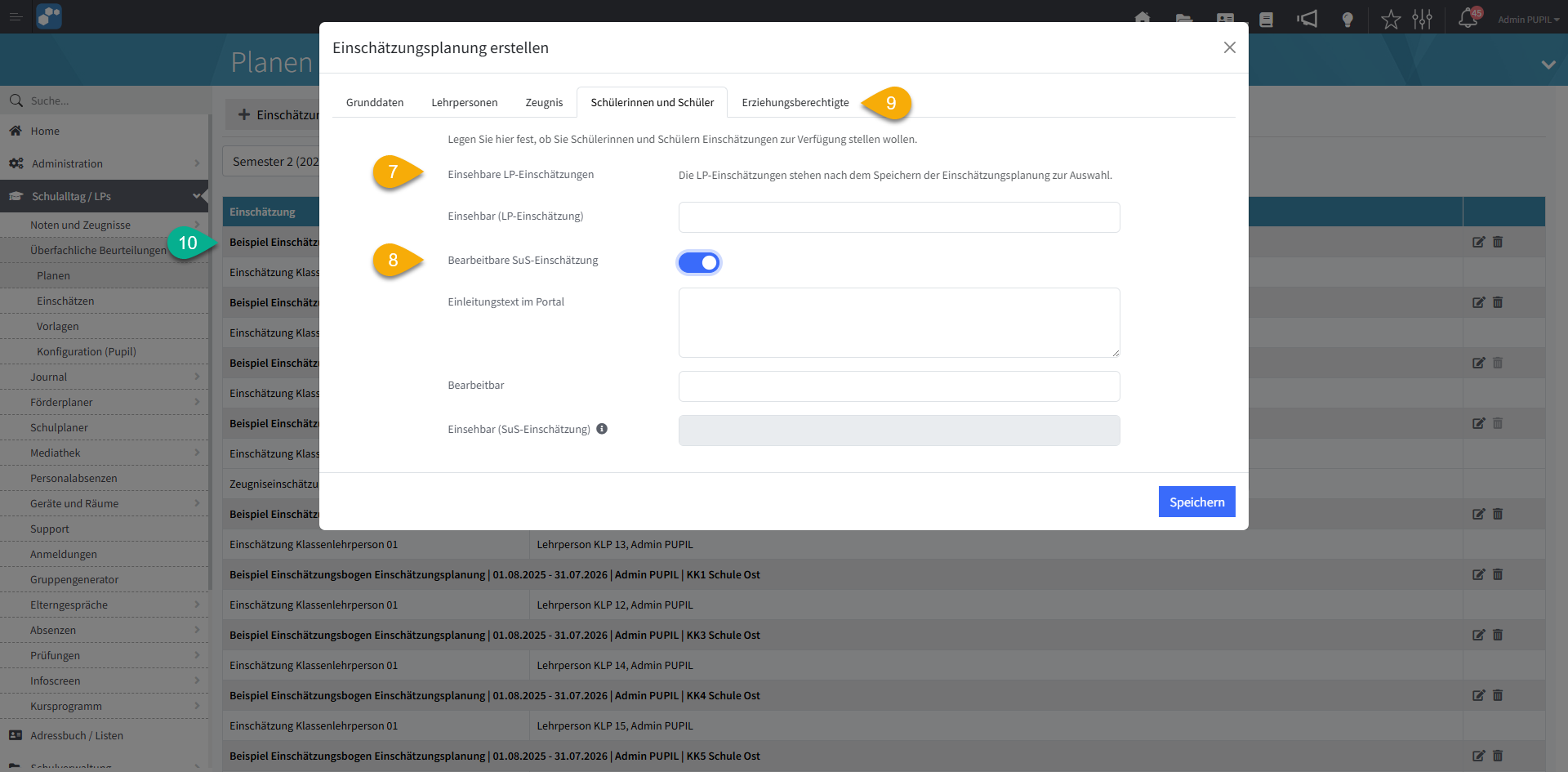1568x772 pixels.
Task: Click the Einleitungstext im Portal text area
Action: pyautogui.click(x=899, y=323)
